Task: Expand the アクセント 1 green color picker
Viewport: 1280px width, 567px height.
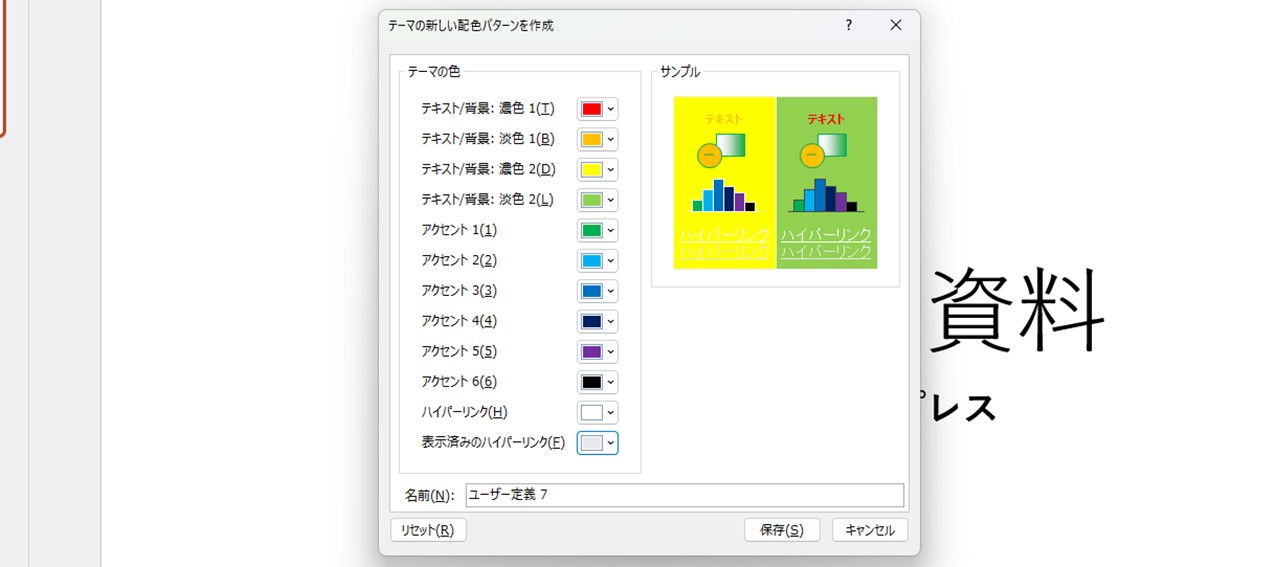Action: tap(597, 231)
